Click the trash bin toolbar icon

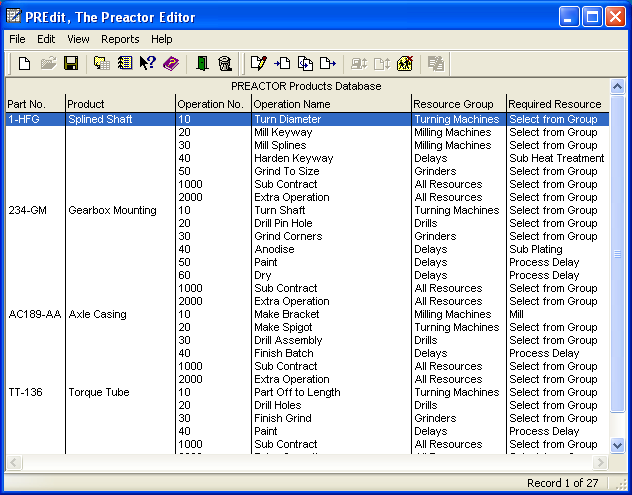225,63
